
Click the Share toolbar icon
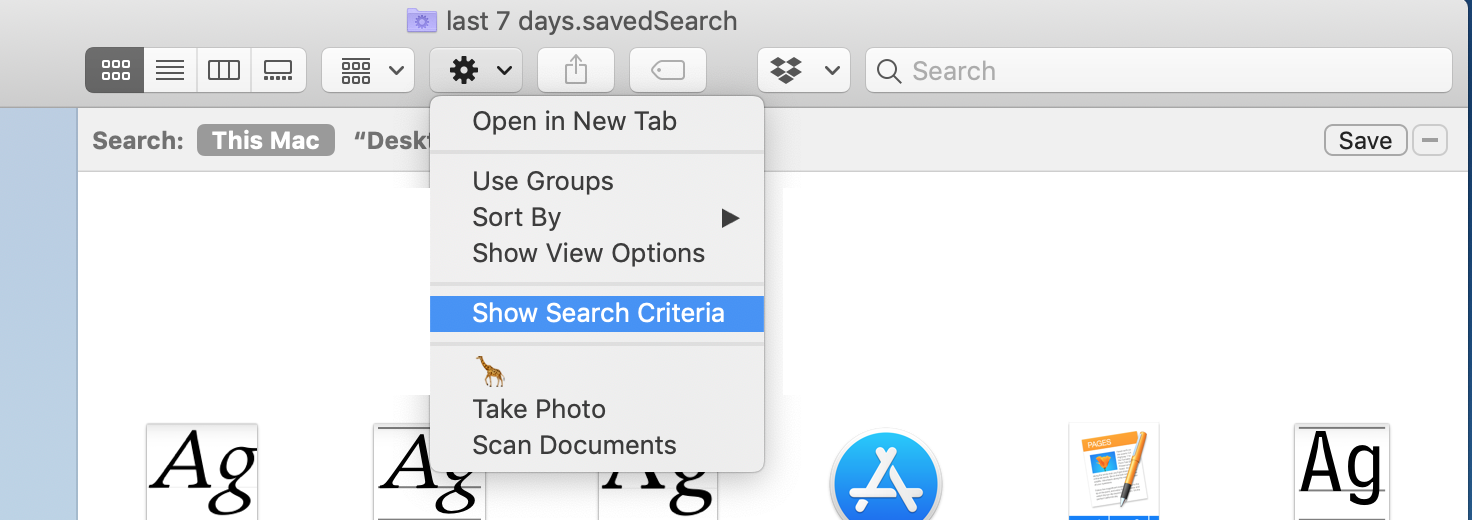576,71
